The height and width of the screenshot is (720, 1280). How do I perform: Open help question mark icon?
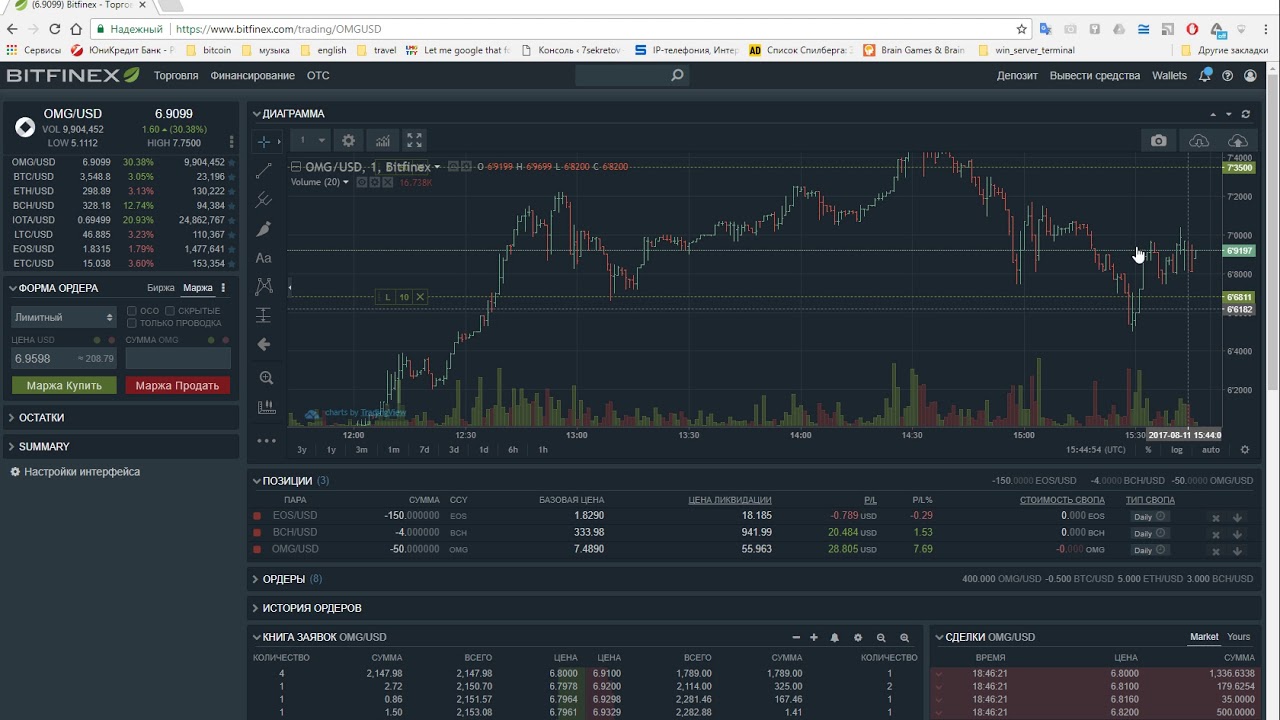[x=1228, y=76]
